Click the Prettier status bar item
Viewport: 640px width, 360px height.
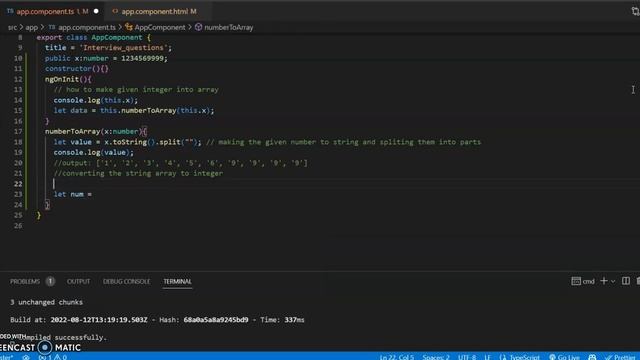click(621, 357)
